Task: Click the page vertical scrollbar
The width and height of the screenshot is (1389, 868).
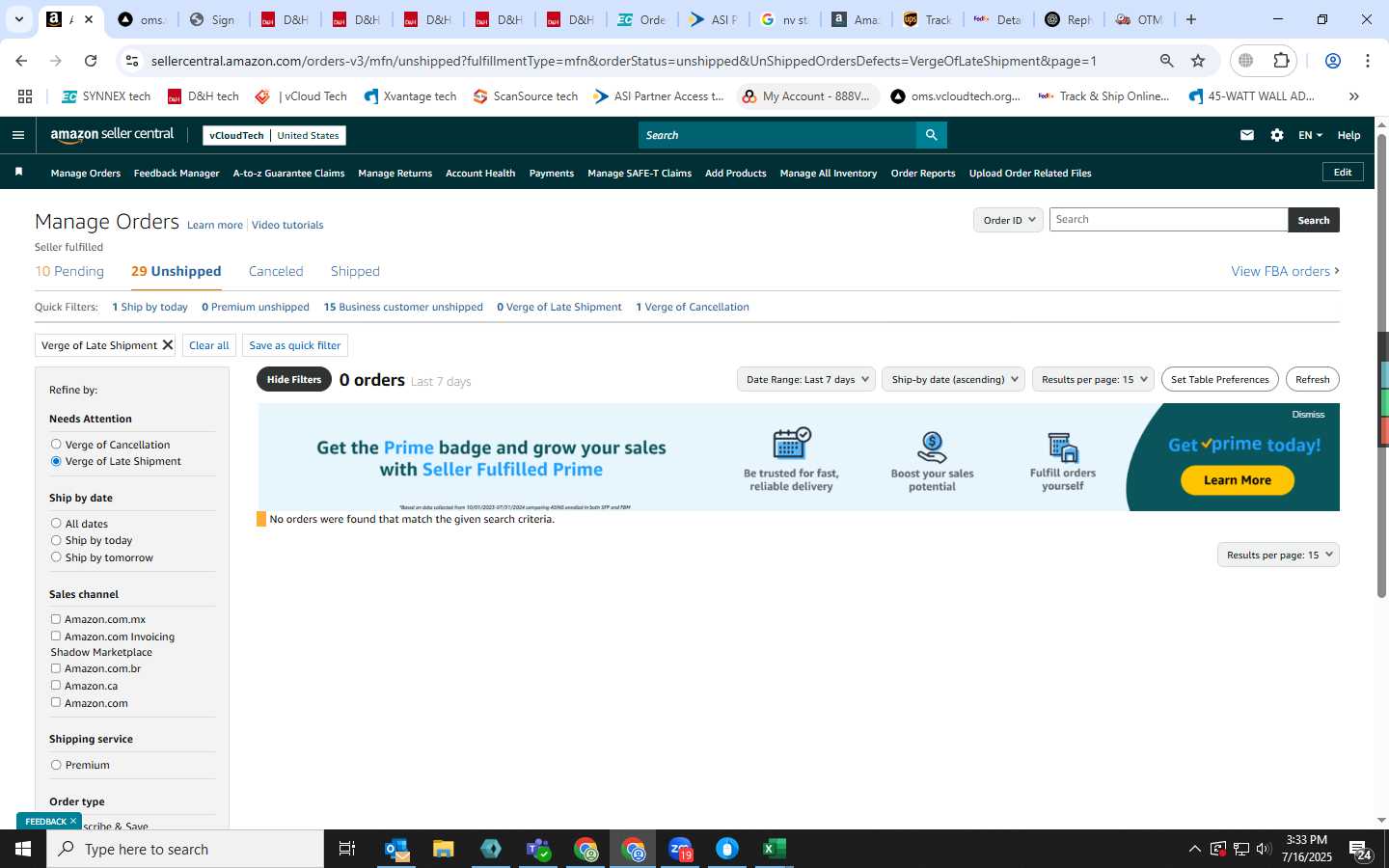Action: tap(1381, 366)
